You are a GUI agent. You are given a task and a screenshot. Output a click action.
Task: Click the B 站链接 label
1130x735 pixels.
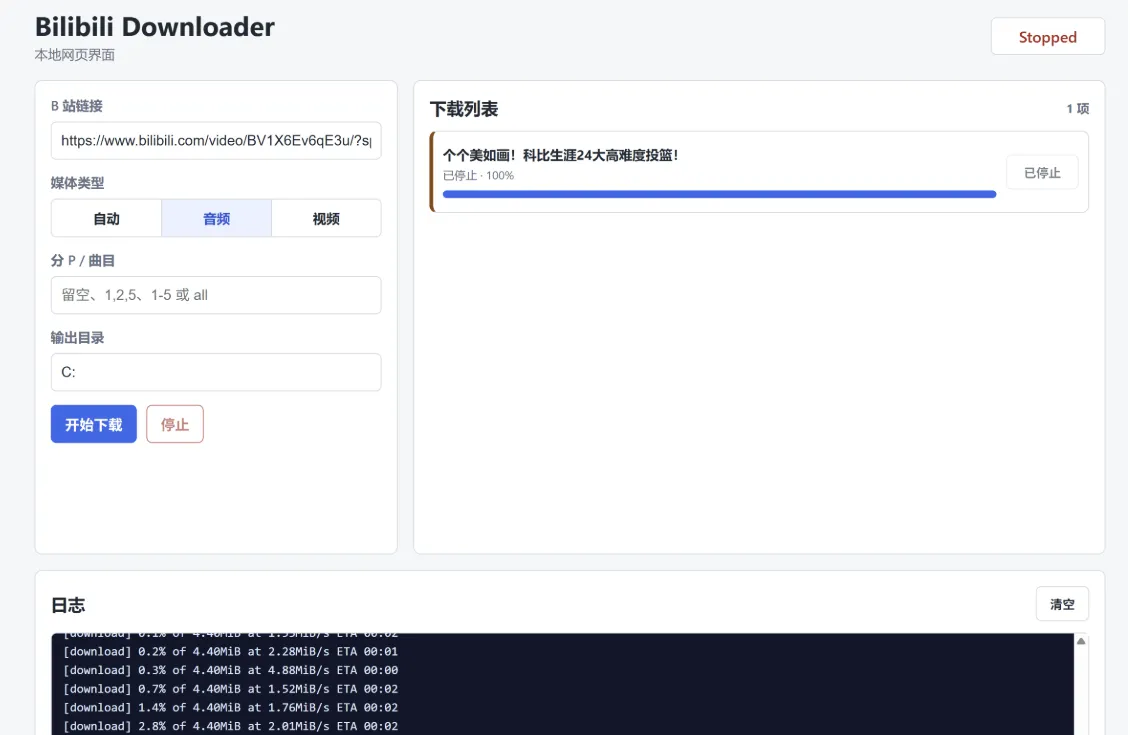click(76, 106)
